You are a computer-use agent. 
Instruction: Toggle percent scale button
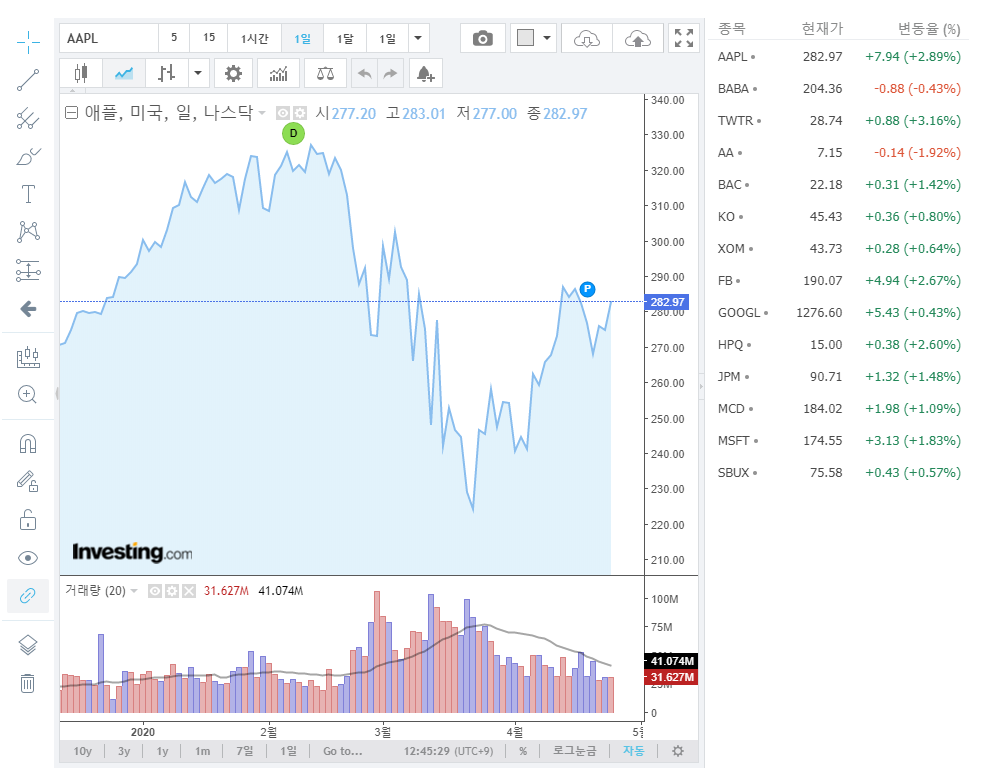click(523, 751)
